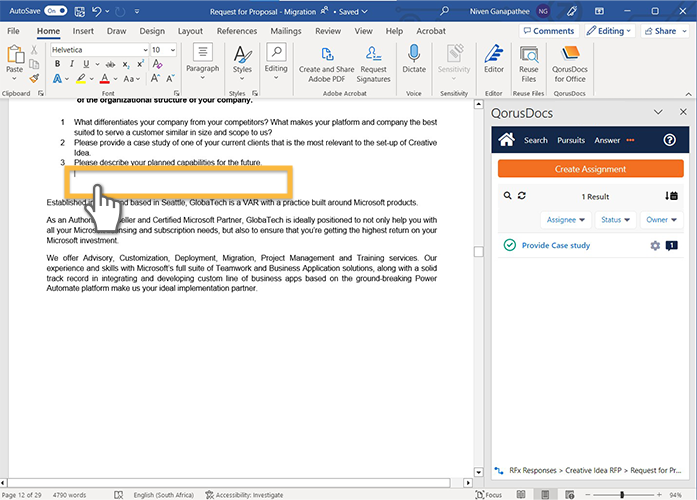
Task: Open the Comments button
Action: tap(549, 31)
